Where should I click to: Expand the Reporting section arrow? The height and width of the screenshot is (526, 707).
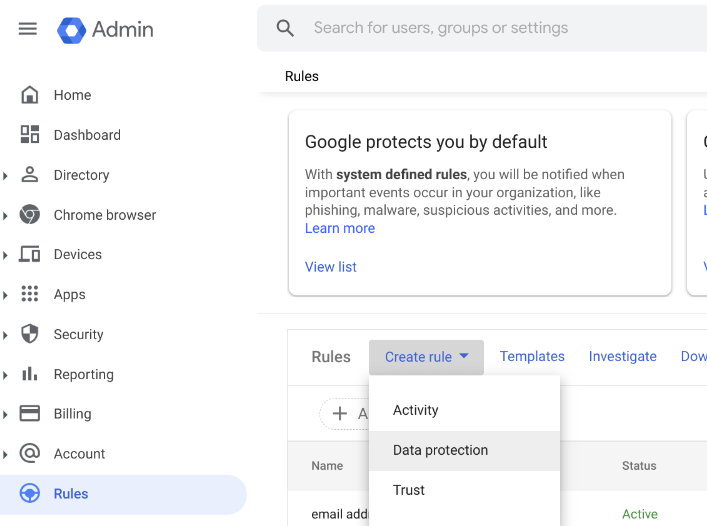(5, 375)
